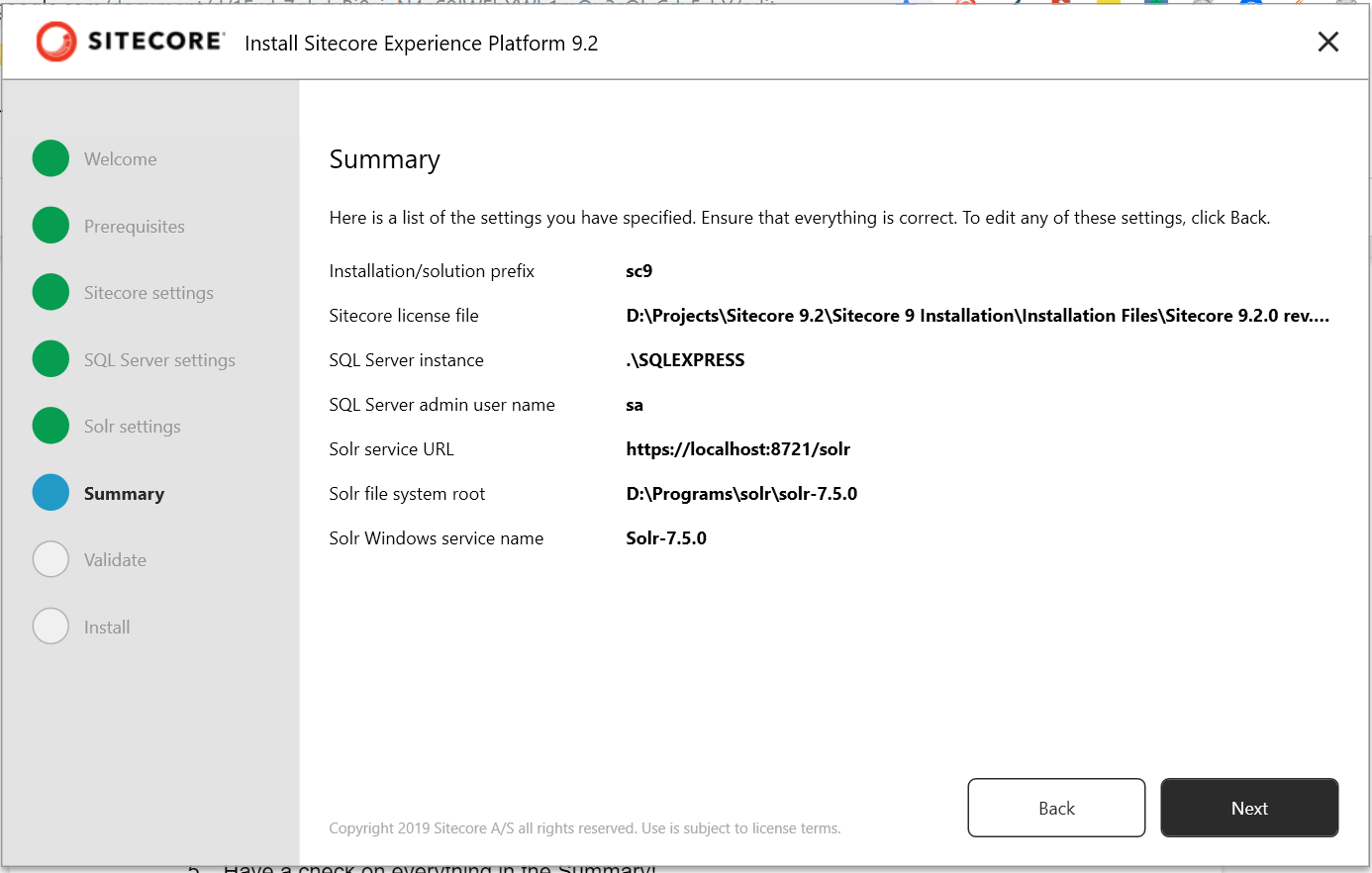The image size is (1372, 873).
Task: Click the 'Install Sitecore Experience Platform 9.2' title
Action: [x=422, y=44]
